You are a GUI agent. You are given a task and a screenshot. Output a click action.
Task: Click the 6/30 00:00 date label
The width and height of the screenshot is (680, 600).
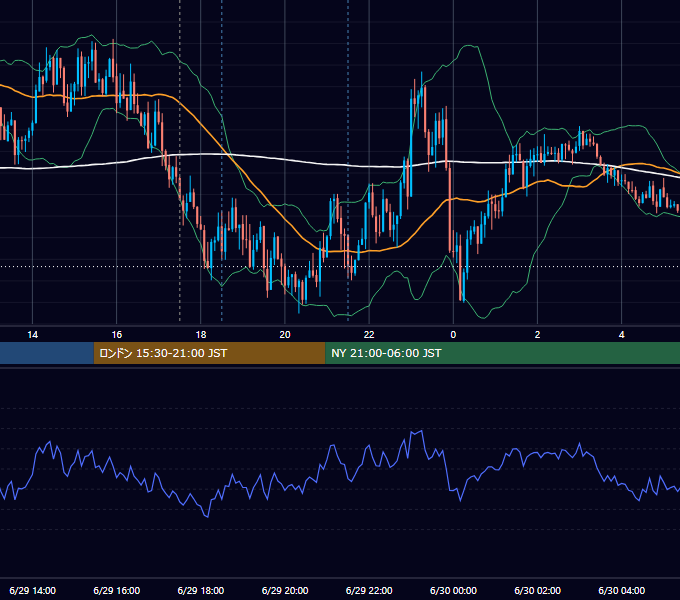[x=453, y=590]
